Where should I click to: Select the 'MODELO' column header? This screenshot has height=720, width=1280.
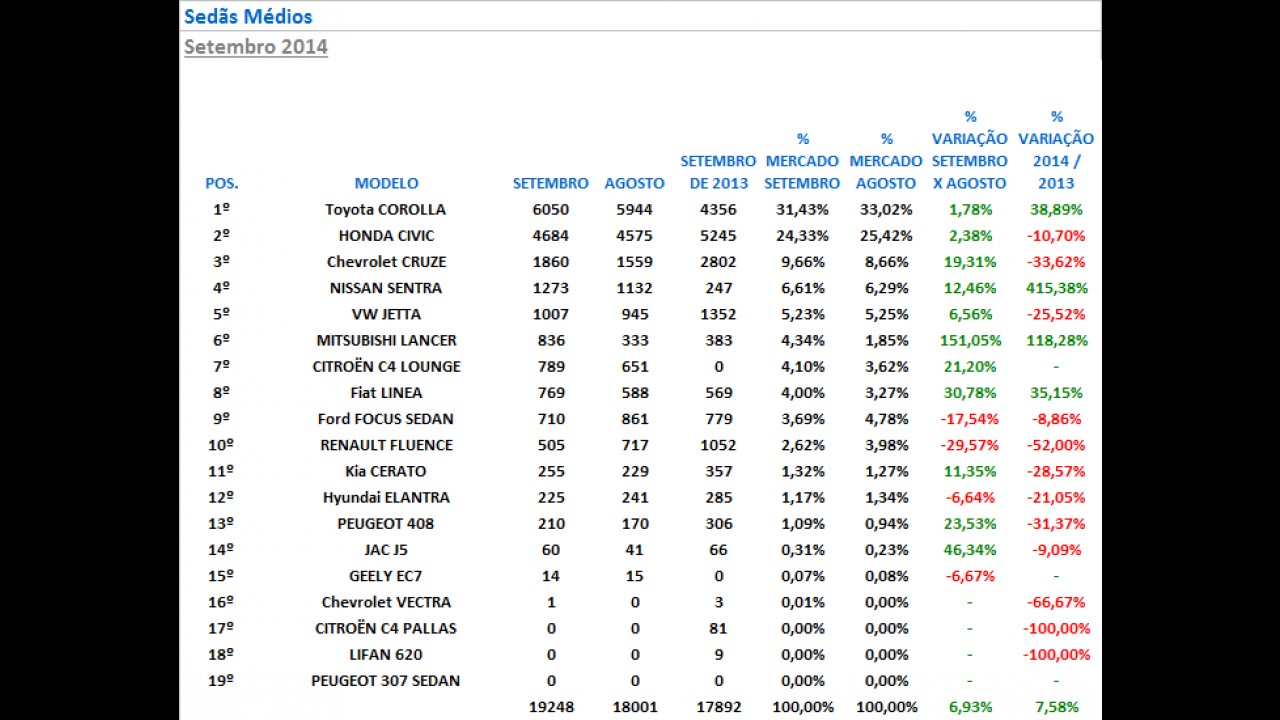pos(386,183)
